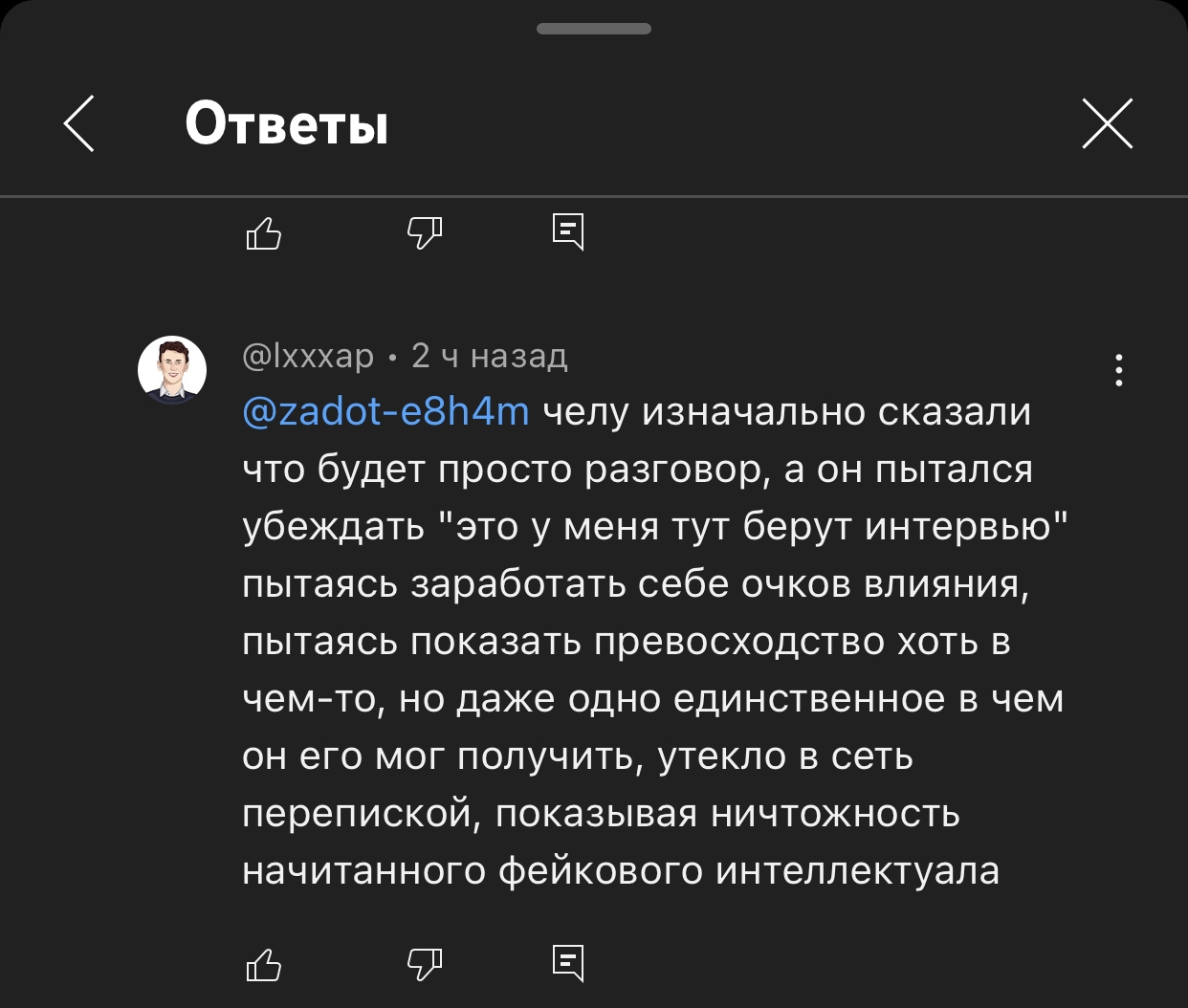Reply to @lxxxap's comment

pos(568,964)
